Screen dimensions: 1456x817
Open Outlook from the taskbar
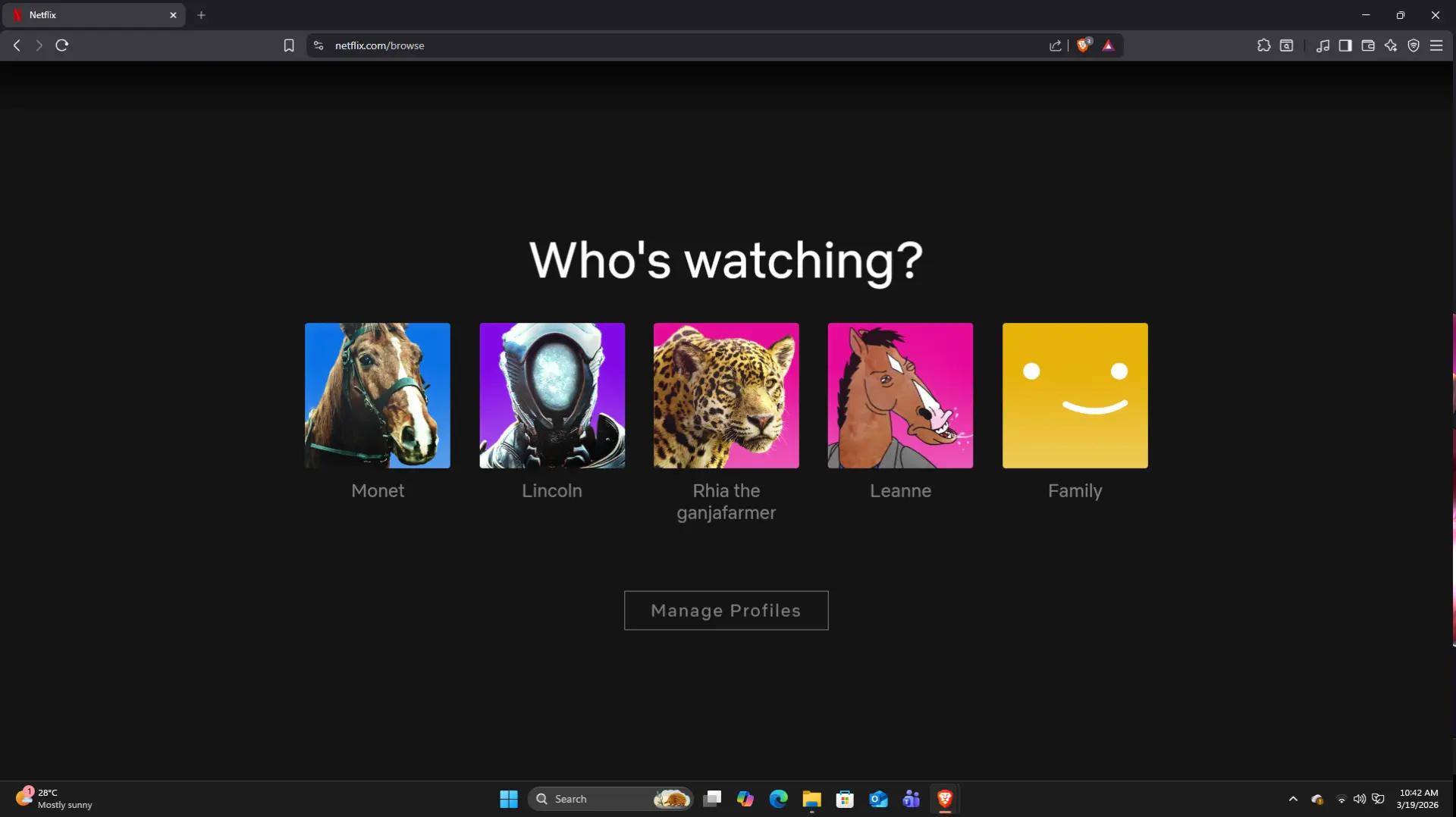(878, 799)
